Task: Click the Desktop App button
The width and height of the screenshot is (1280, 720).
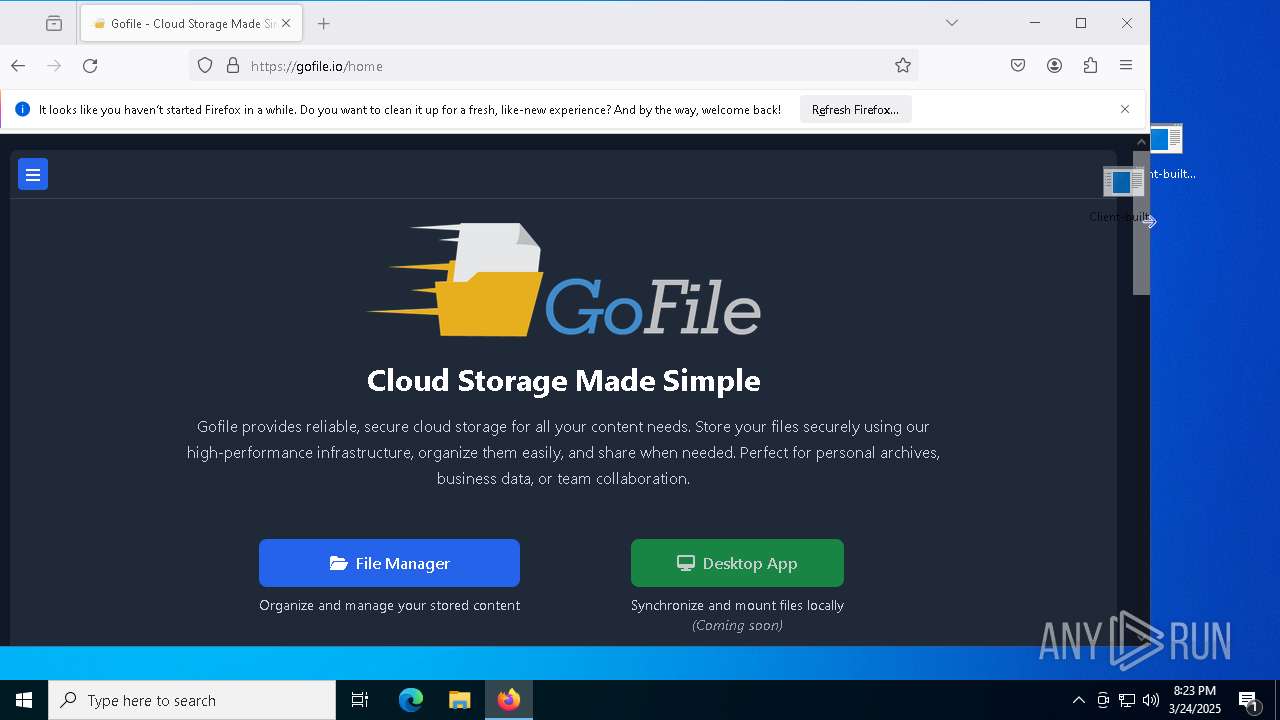Action: click(x=737, y=563)
